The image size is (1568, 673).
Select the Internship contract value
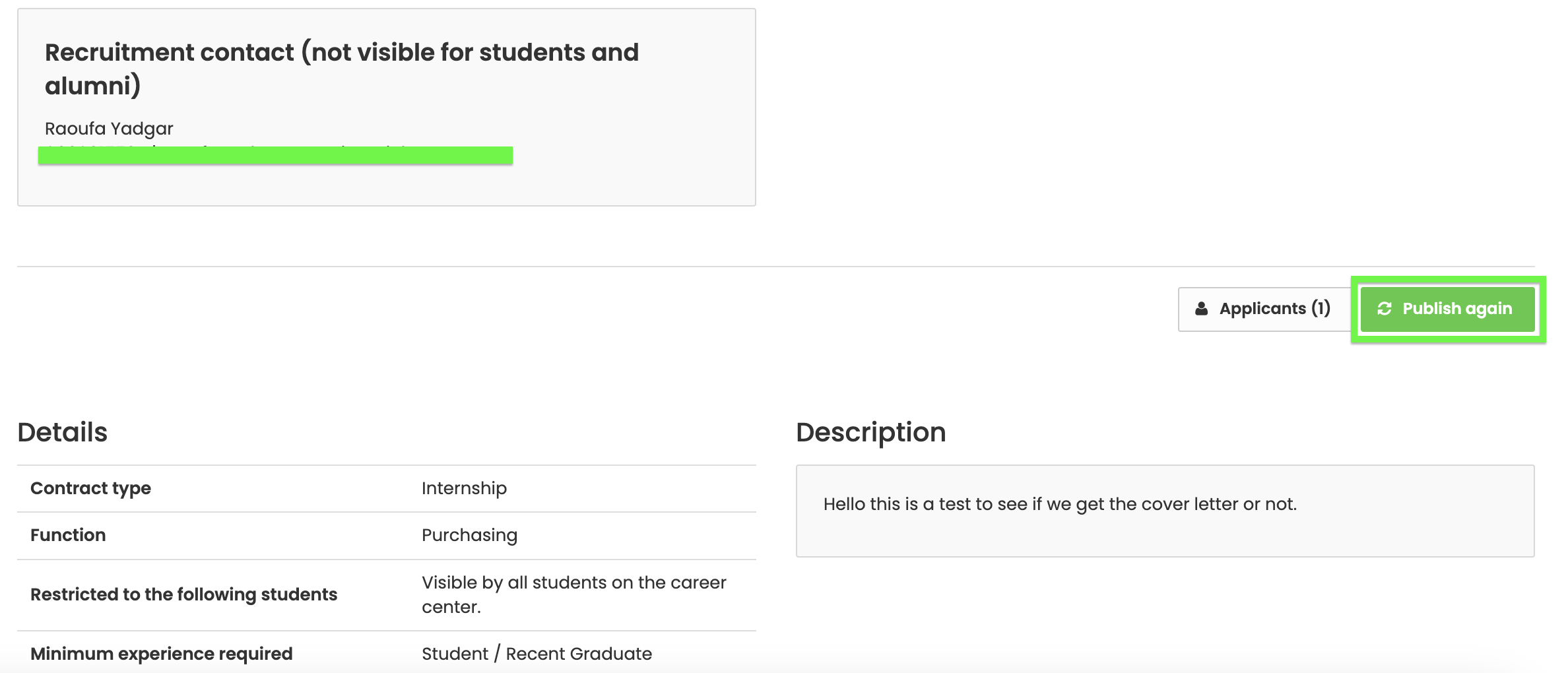465,488
